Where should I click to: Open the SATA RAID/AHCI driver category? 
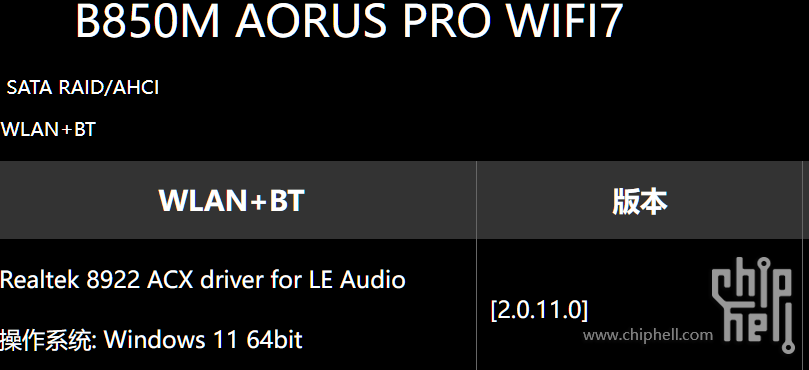[83, 88]
